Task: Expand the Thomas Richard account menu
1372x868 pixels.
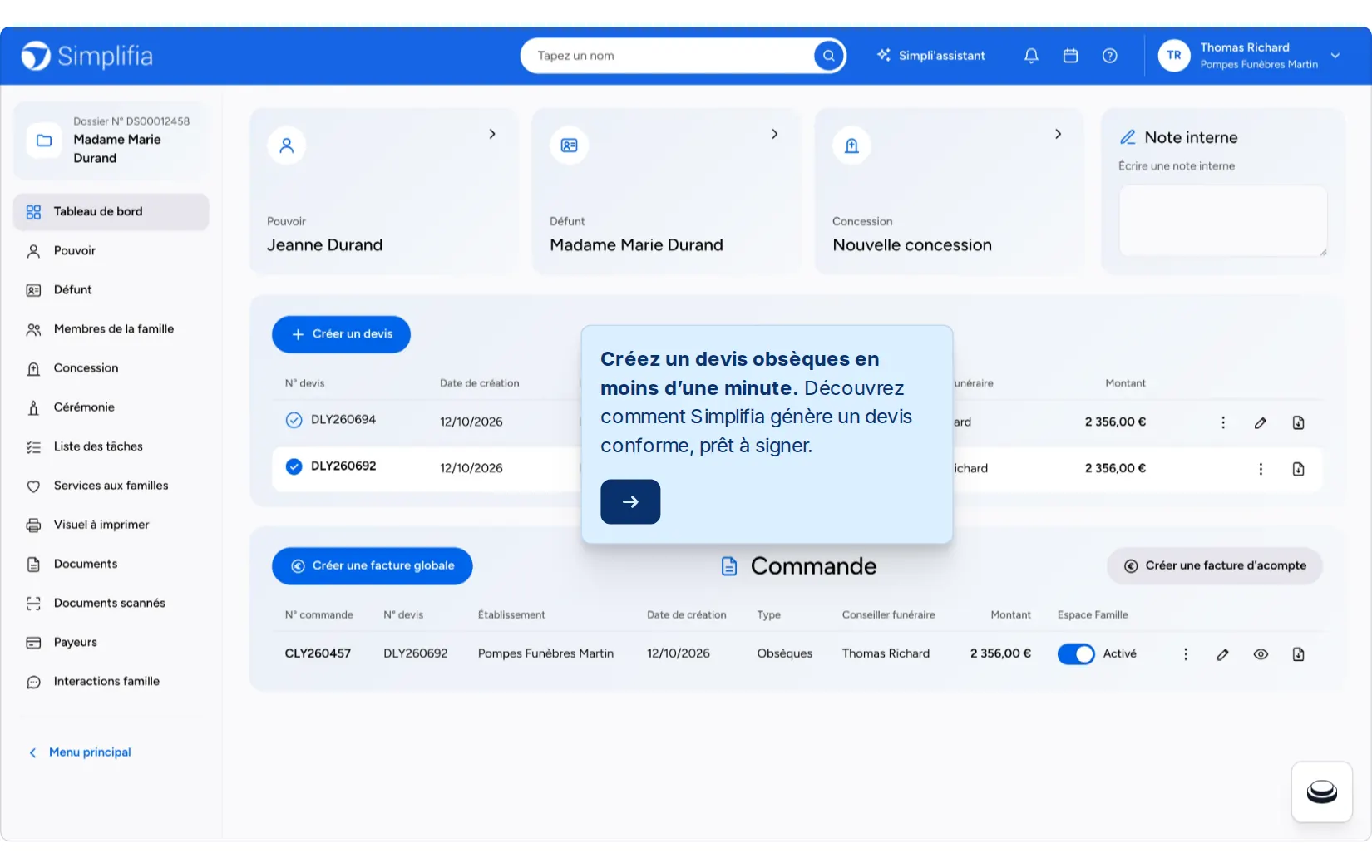Action: coord(1335,56)
